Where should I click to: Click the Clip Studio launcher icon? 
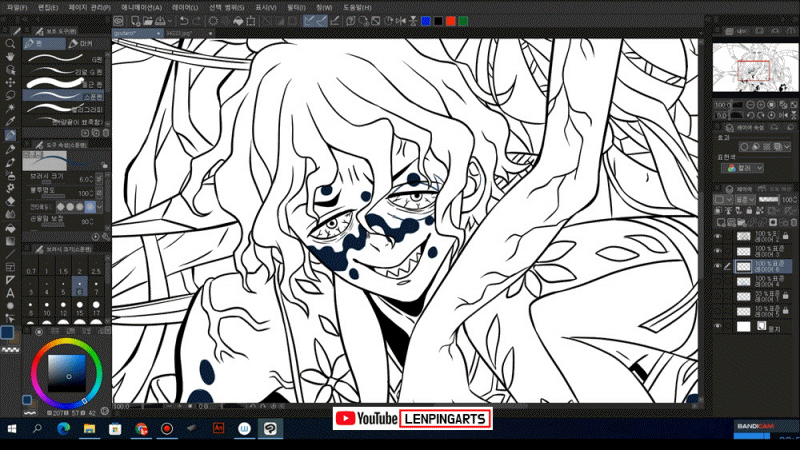[118, 21]
